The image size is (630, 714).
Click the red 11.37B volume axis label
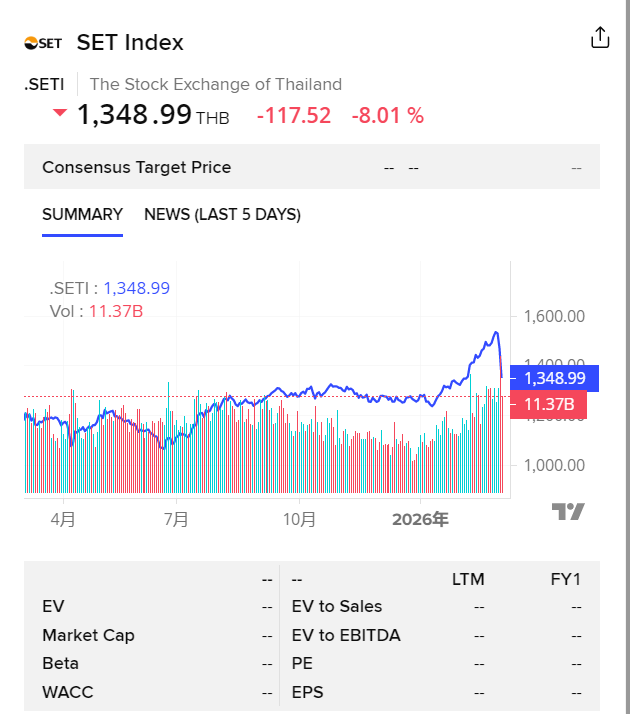(548, 404)
